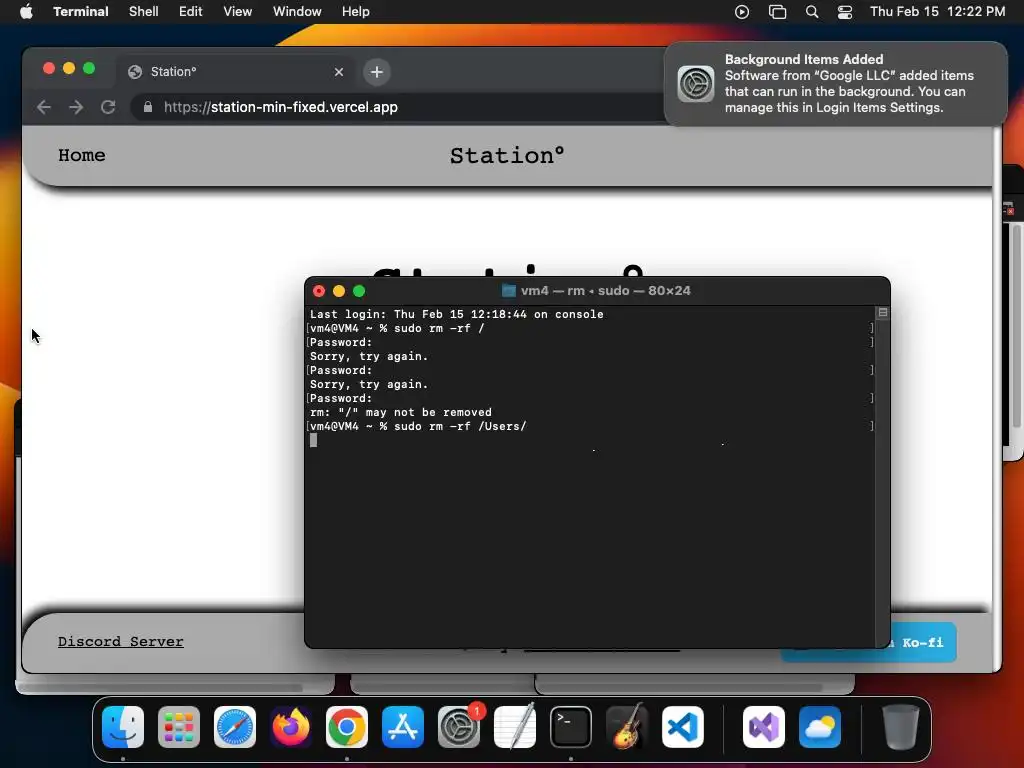Open Control Center in the menu bar

(x=845, y=12)
